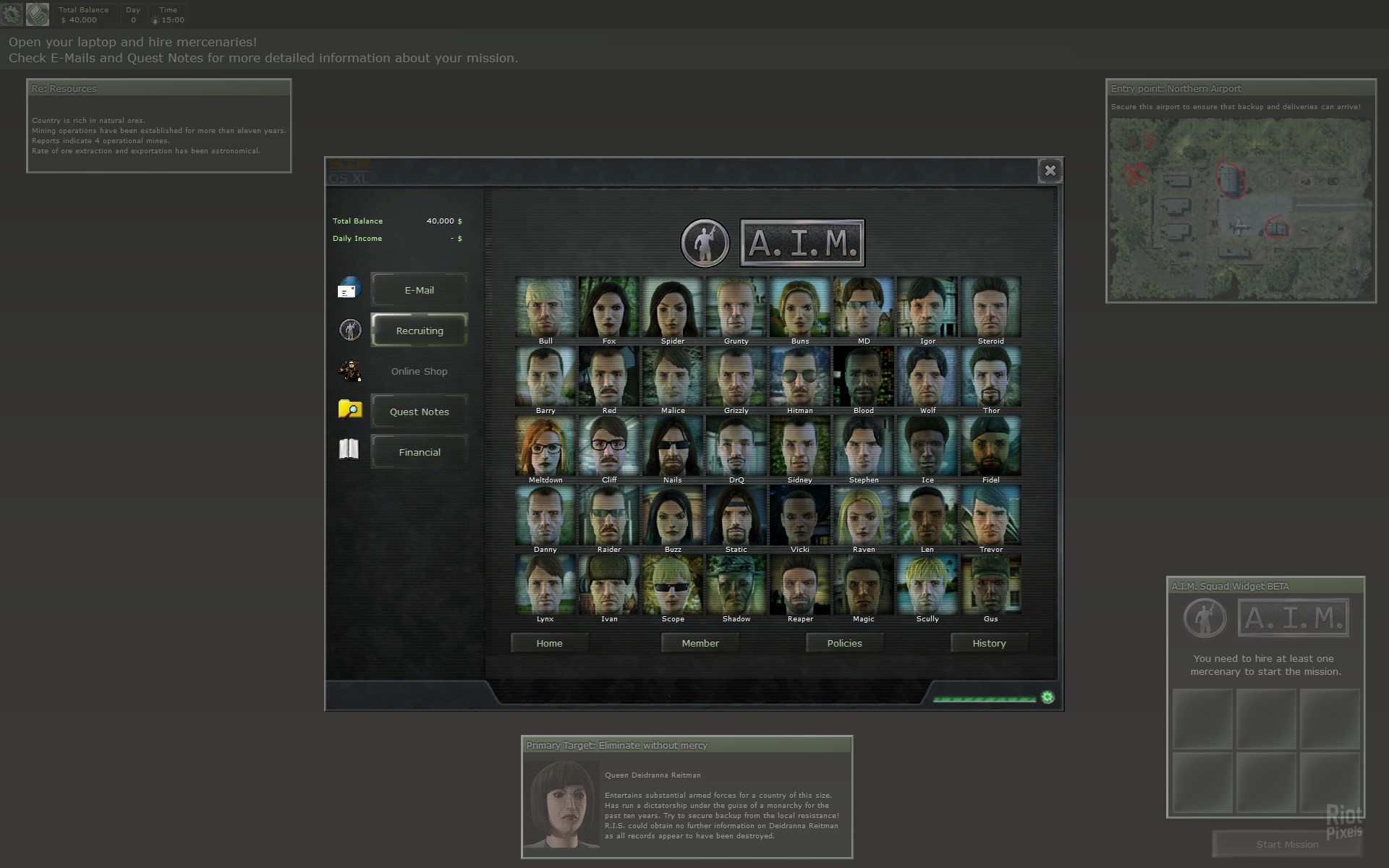Pick mercenary Stephen
This screenshot has width=1389, height=868.
(864, 446)
